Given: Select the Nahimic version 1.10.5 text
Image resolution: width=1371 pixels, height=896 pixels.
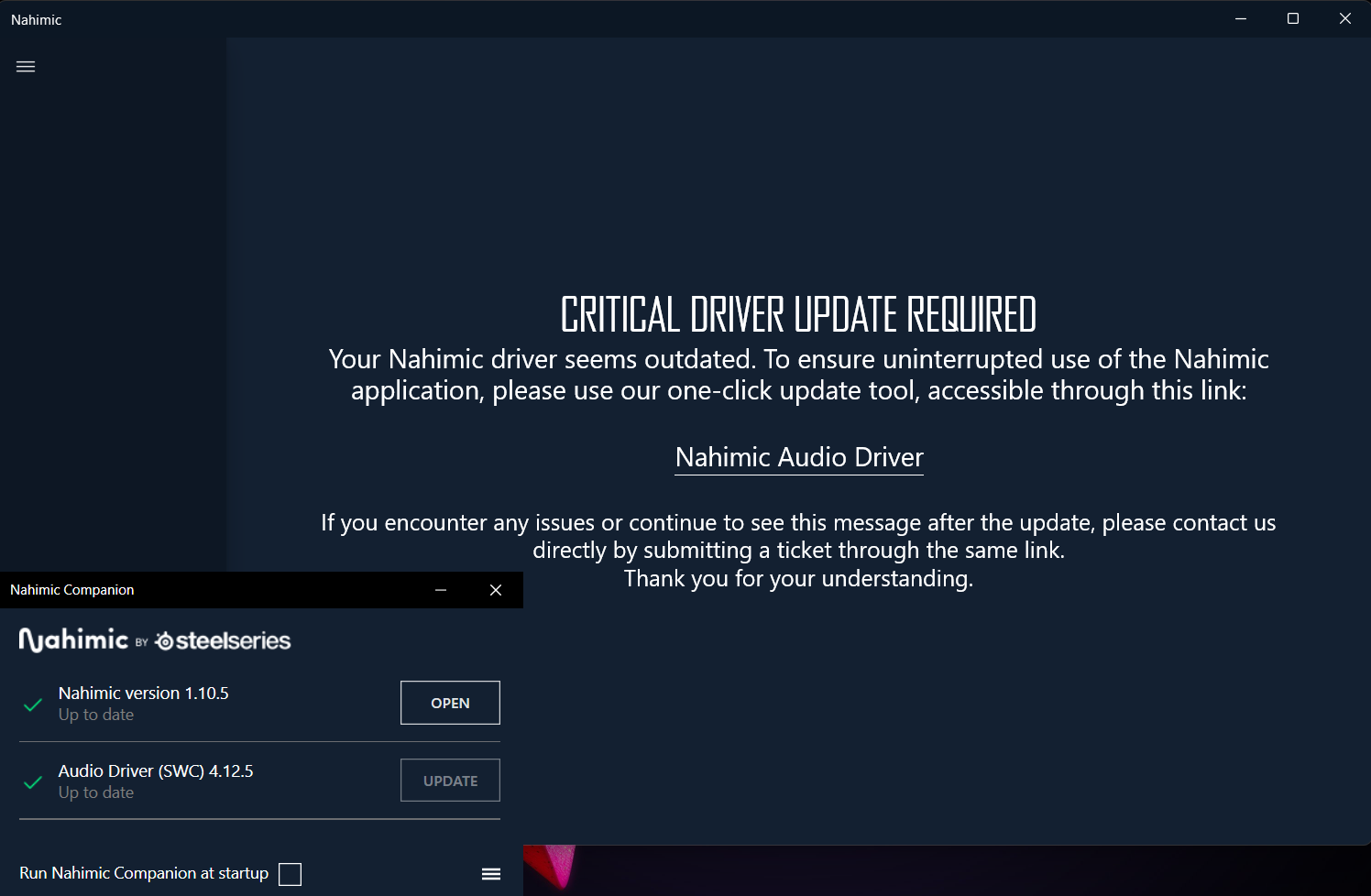Looking at the screenshot, I should [x=144, y=694].
